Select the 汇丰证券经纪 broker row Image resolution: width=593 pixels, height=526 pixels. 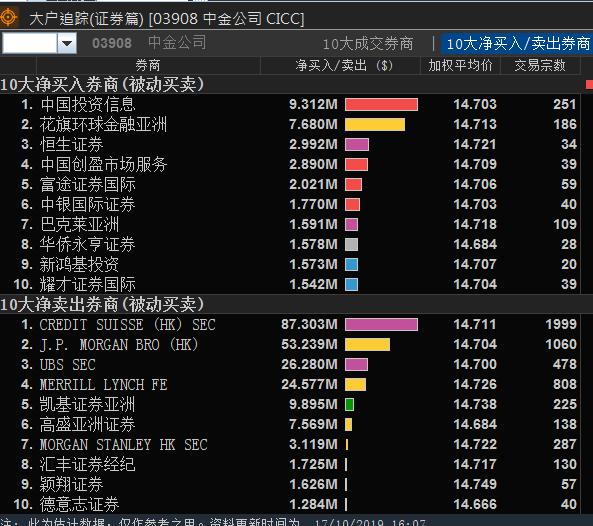click(x=290, y=464)
